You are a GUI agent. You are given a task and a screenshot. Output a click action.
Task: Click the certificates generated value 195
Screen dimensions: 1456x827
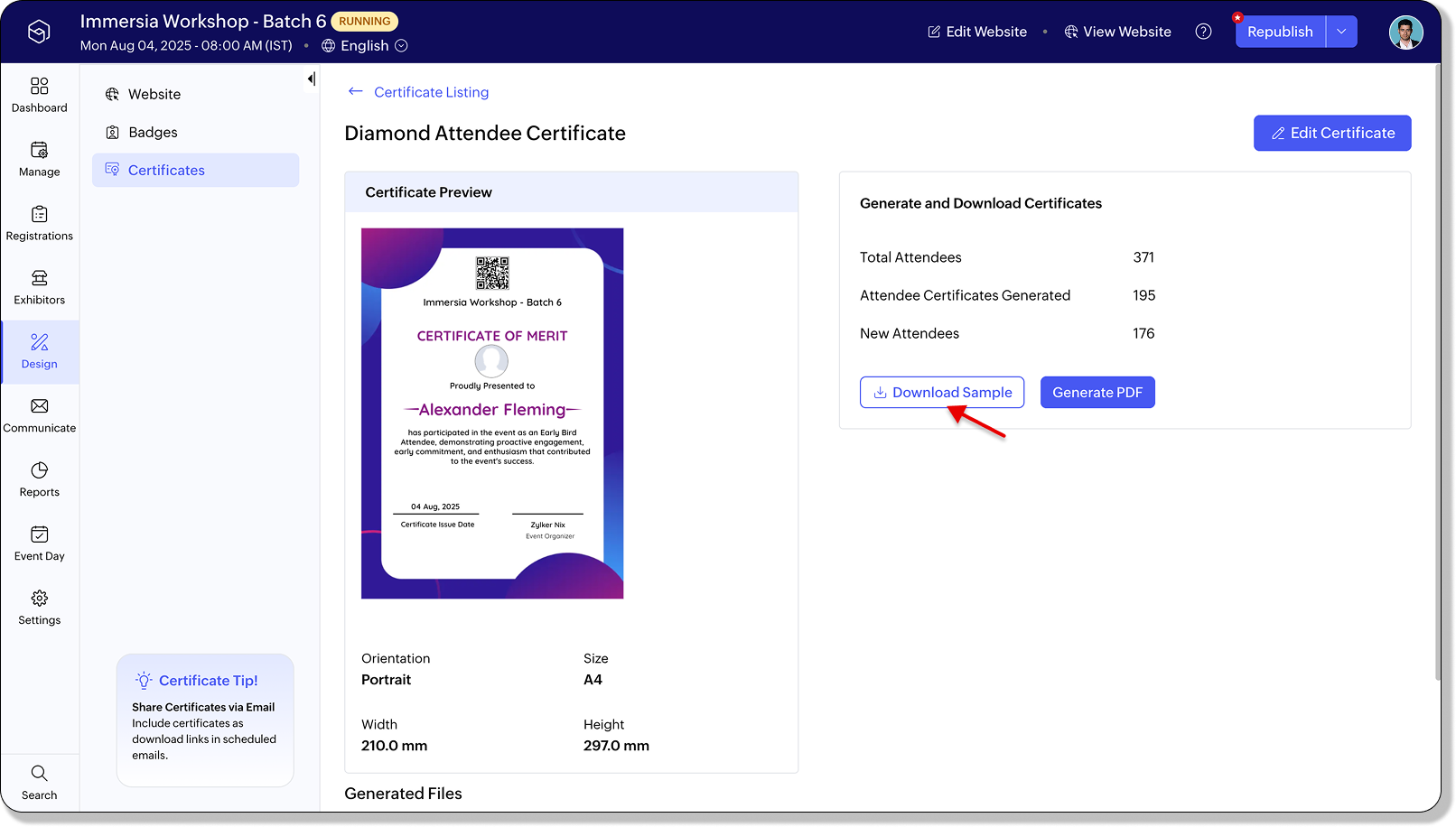point(1144,295)
